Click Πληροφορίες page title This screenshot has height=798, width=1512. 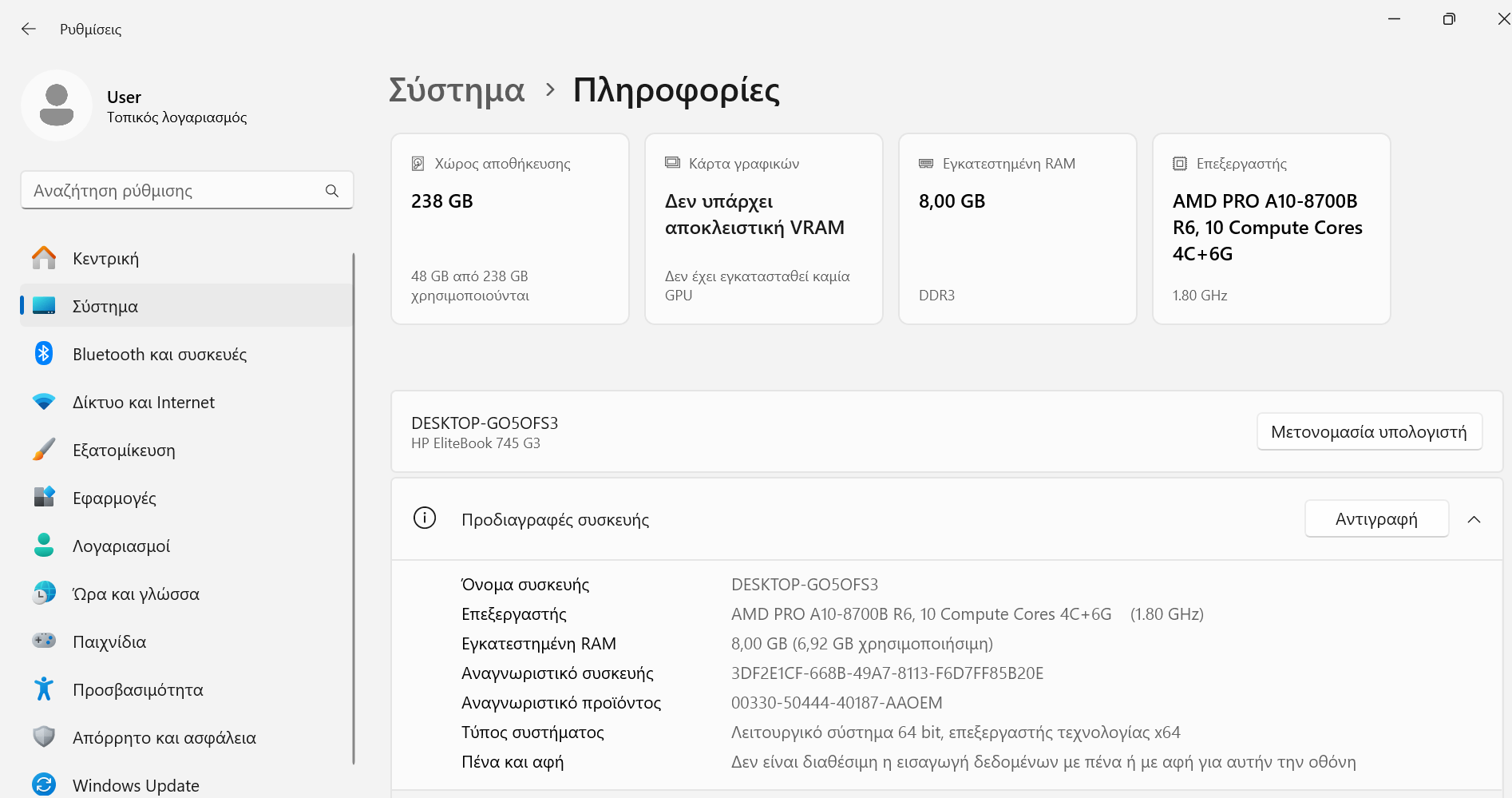pyautogui.click(x=676, y=90)
